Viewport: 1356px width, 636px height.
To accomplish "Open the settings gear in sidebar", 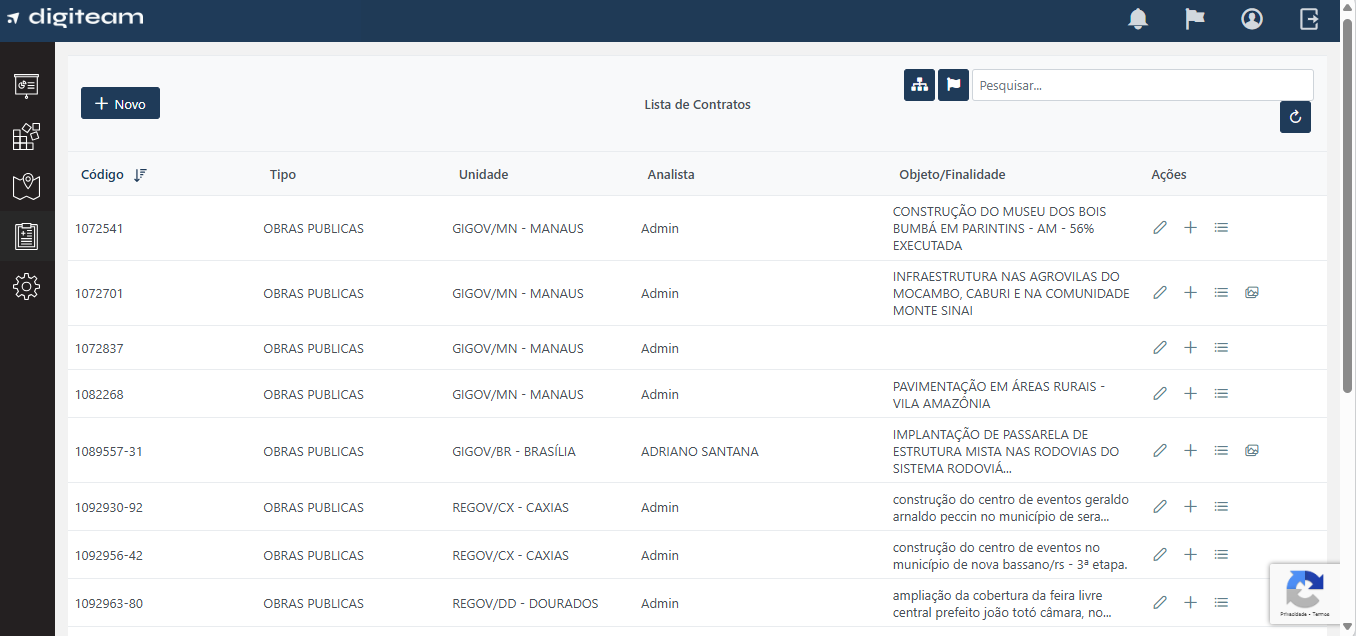I will [27, 287].
